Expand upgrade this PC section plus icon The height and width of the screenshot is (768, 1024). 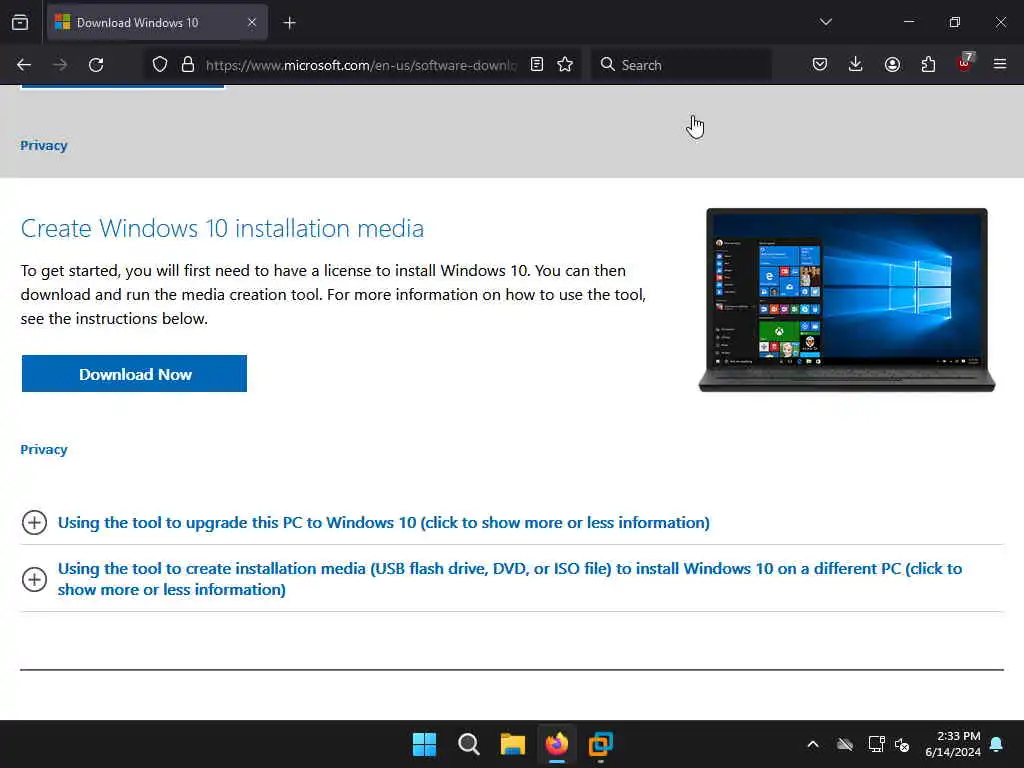[35, 522]
